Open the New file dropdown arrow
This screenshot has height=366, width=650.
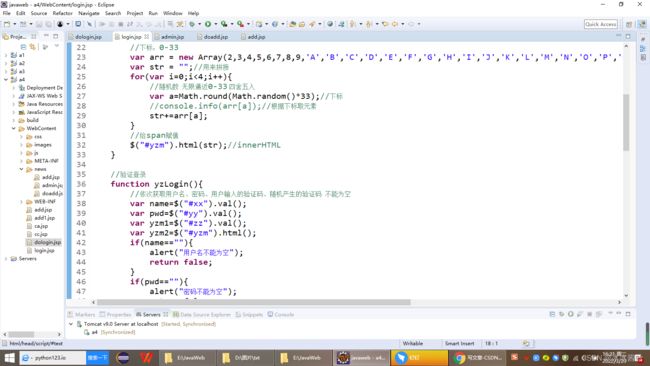pos(14,24)
